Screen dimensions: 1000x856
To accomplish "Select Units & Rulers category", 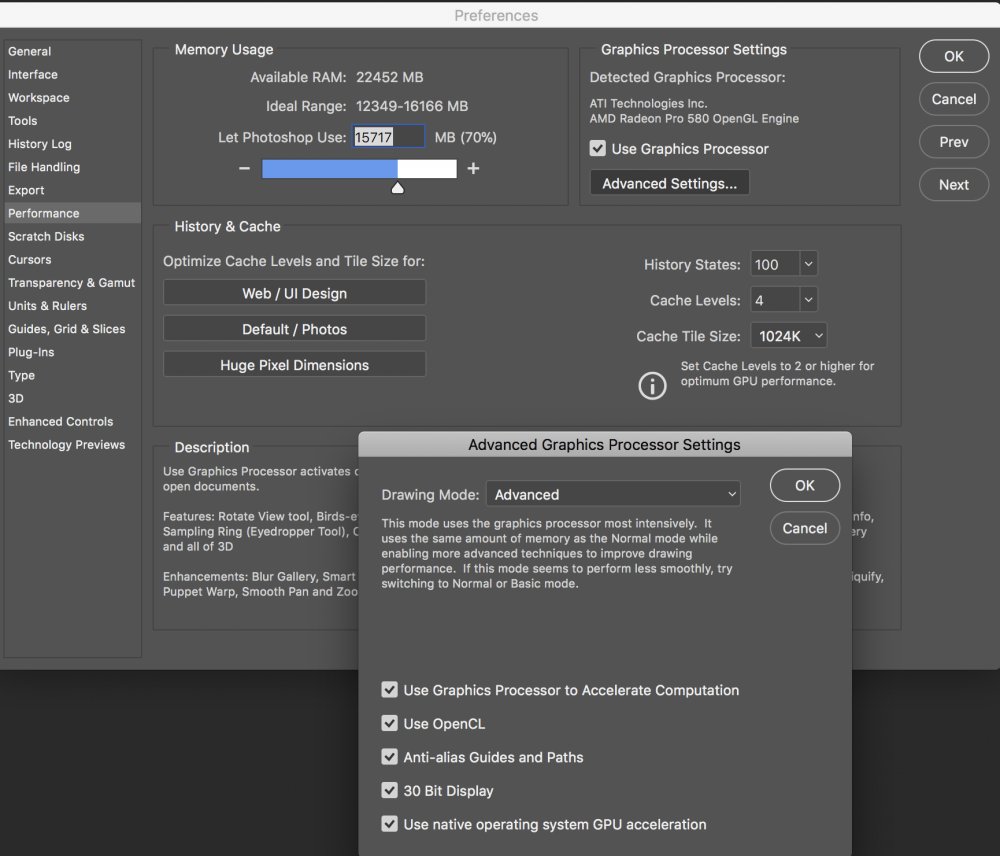I will click(x=48, y=306).
